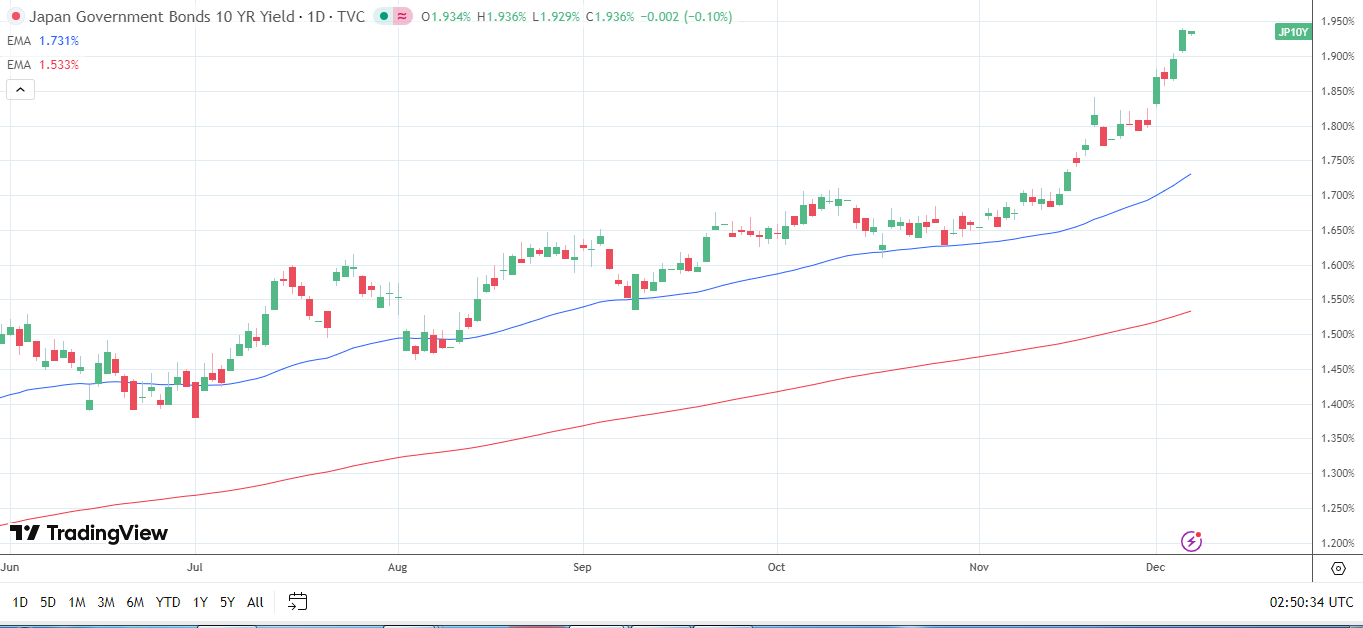
Task: Collapse the indicator legend with chevron
Action: point(20,90)
